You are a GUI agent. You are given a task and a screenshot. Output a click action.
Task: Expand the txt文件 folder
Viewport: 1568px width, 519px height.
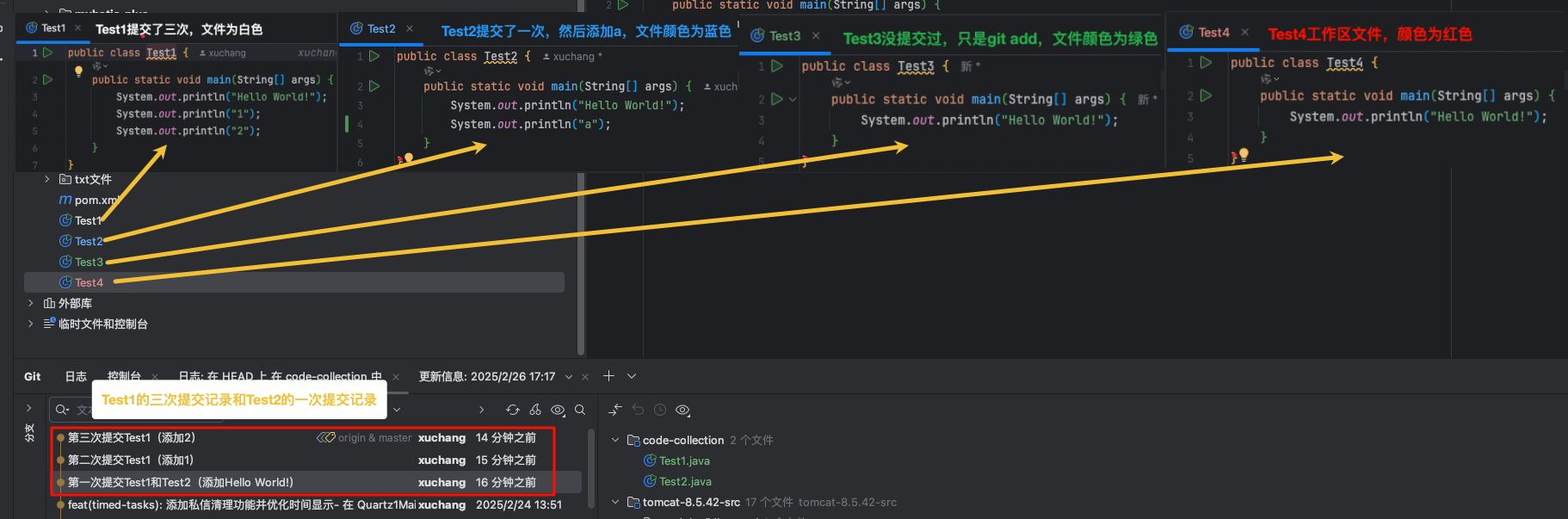[46, 179]
